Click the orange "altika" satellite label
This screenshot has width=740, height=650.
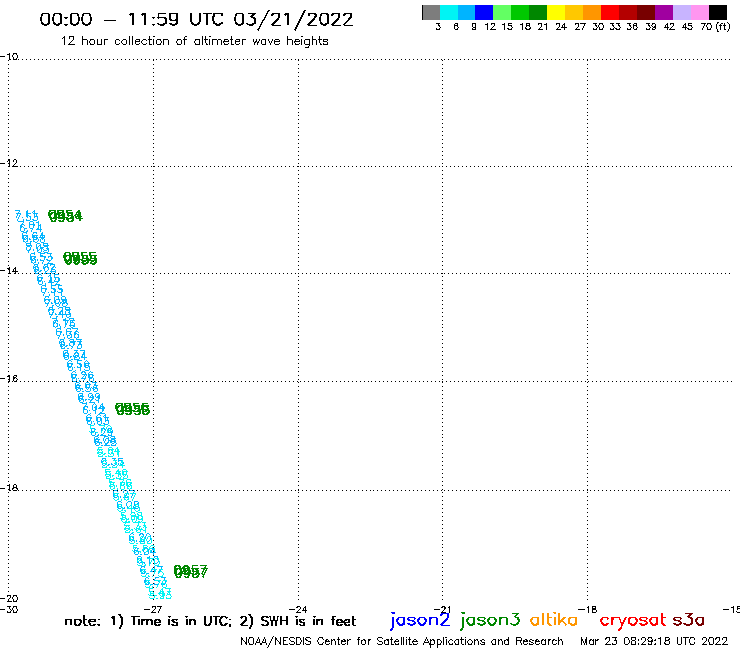tap(554, 619)
